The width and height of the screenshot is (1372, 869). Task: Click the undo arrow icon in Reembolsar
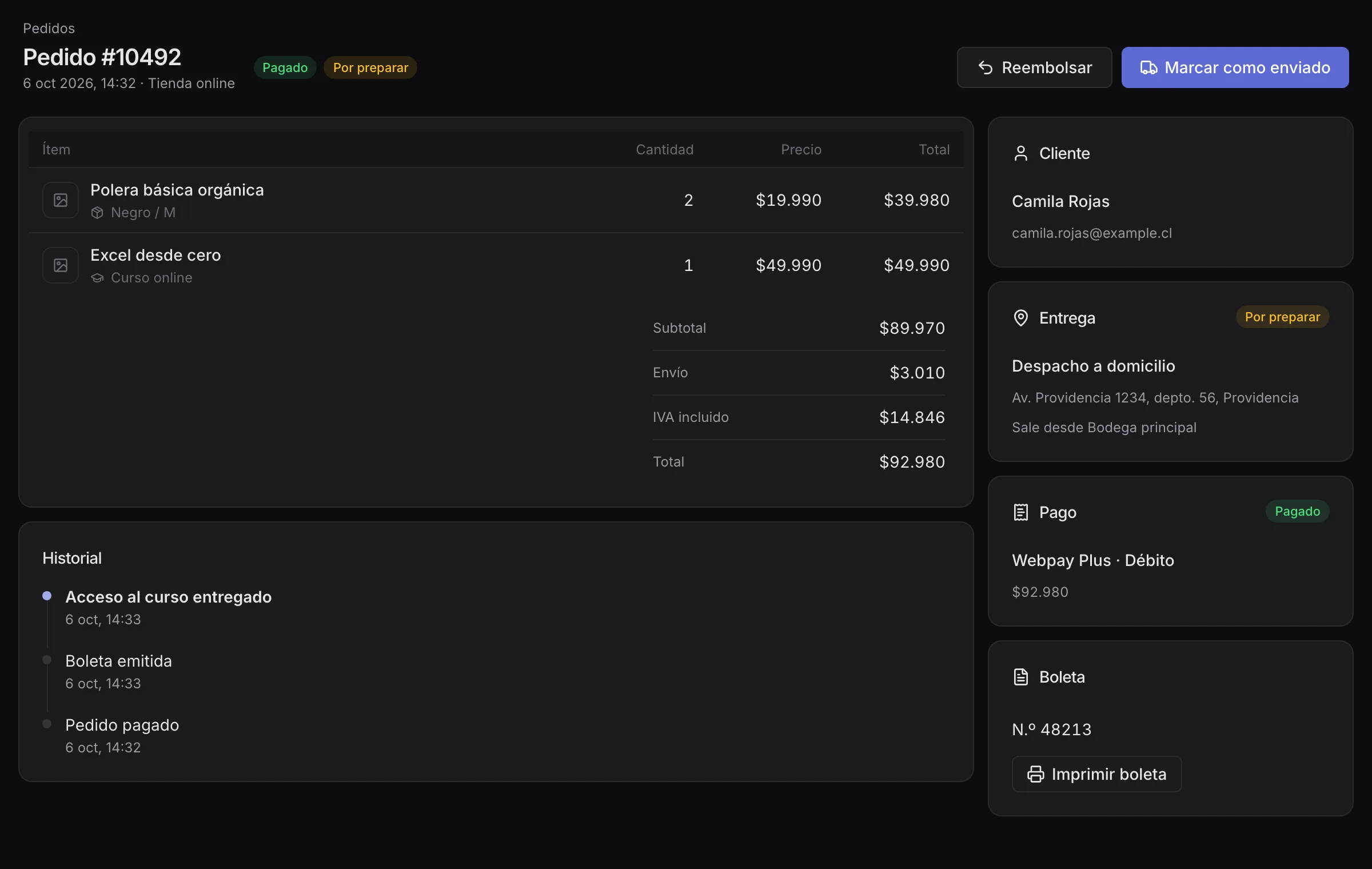[x=985, y=67]
